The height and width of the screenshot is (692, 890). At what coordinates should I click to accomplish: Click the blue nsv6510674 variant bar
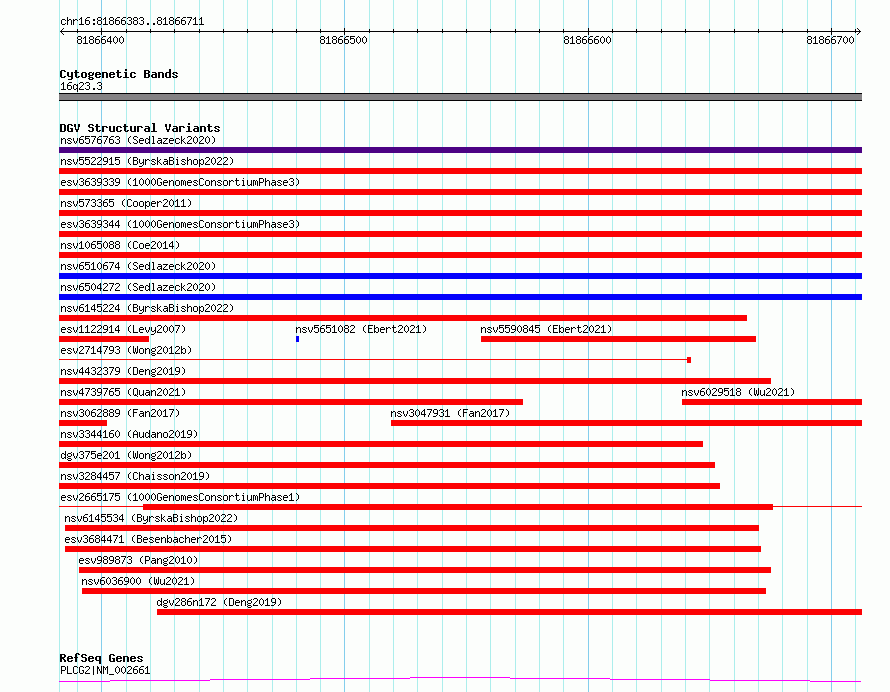click(460, 276)
